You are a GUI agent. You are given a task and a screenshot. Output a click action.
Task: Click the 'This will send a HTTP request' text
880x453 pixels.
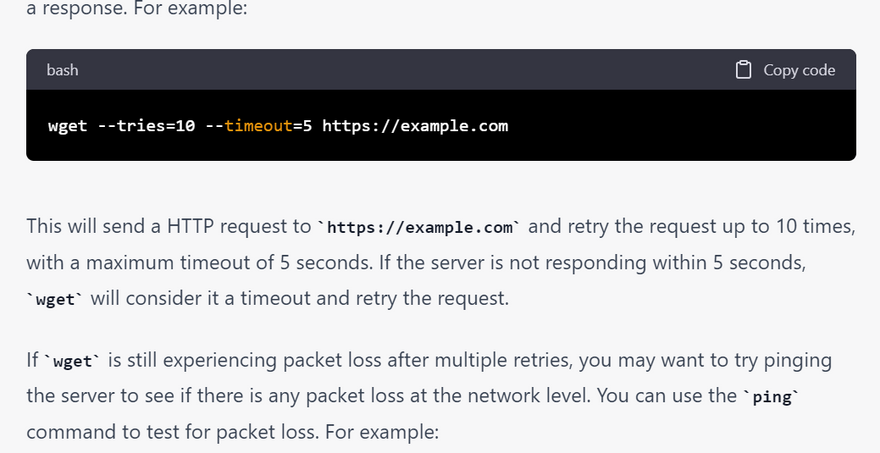tap(168, 227)
